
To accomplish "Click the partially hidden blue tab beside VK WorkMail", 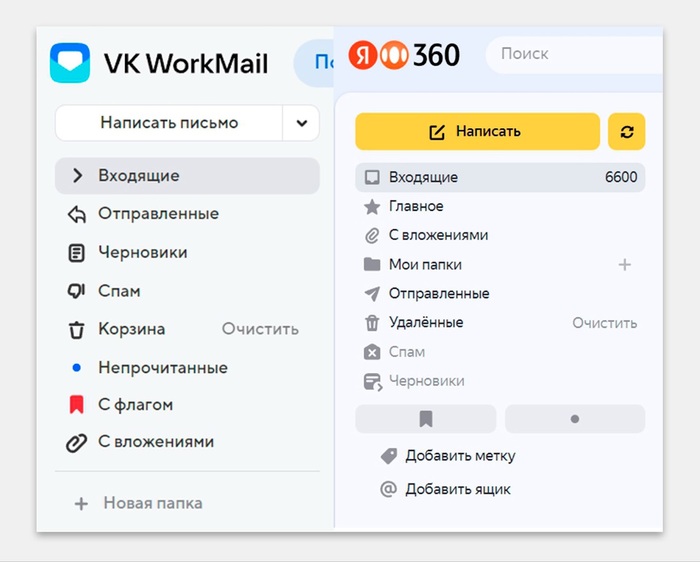I will tap(314, 62).
